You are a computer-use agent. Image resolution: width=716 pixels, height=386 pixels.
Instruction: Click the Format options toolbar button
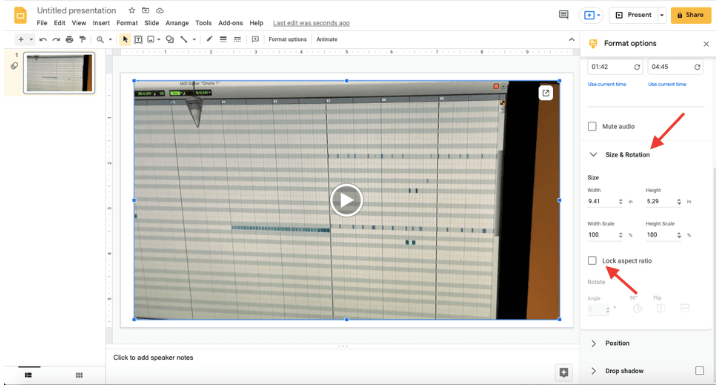pyautogui.click(x=287, y=39)
